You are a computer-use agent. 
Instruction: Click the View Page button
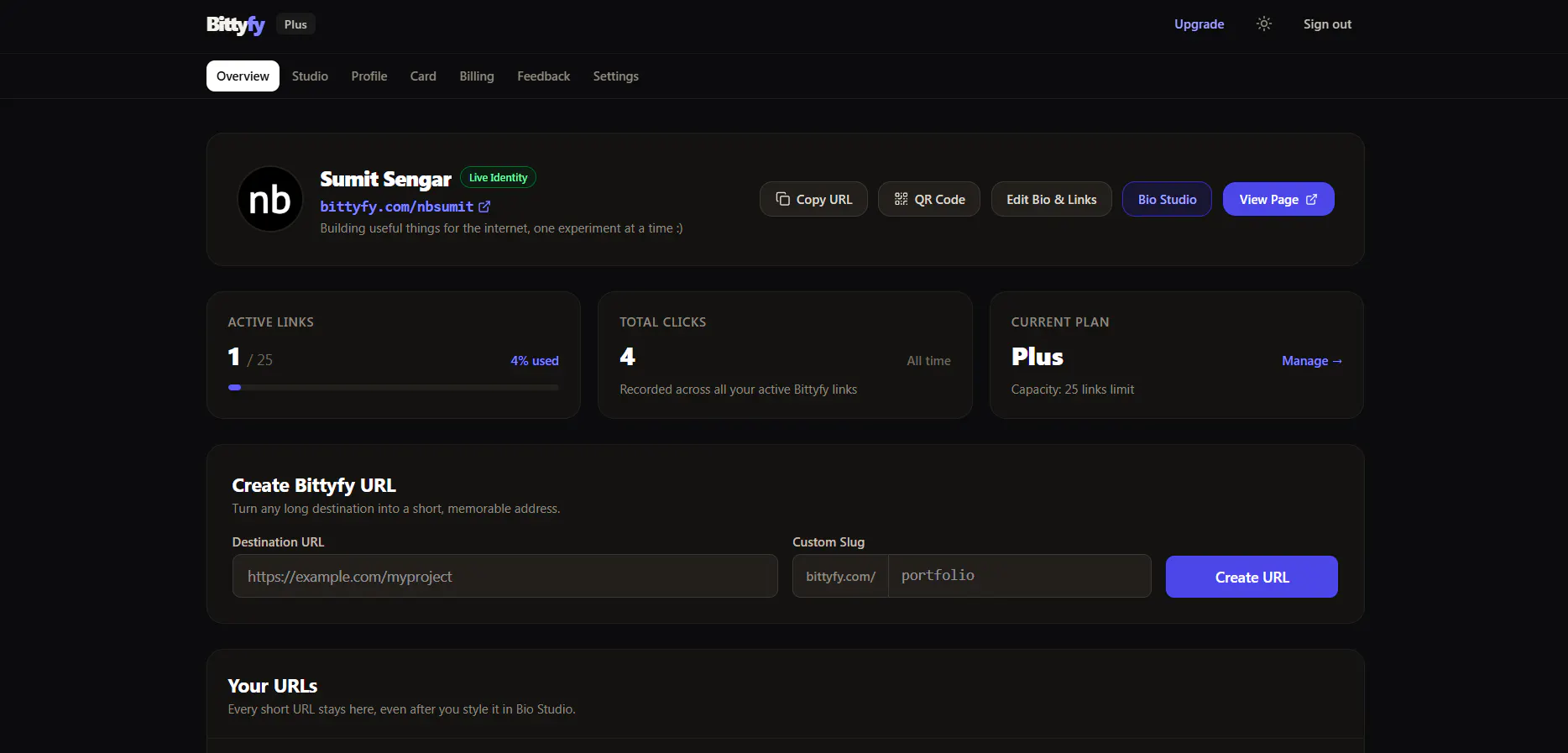coord(1278,199)
